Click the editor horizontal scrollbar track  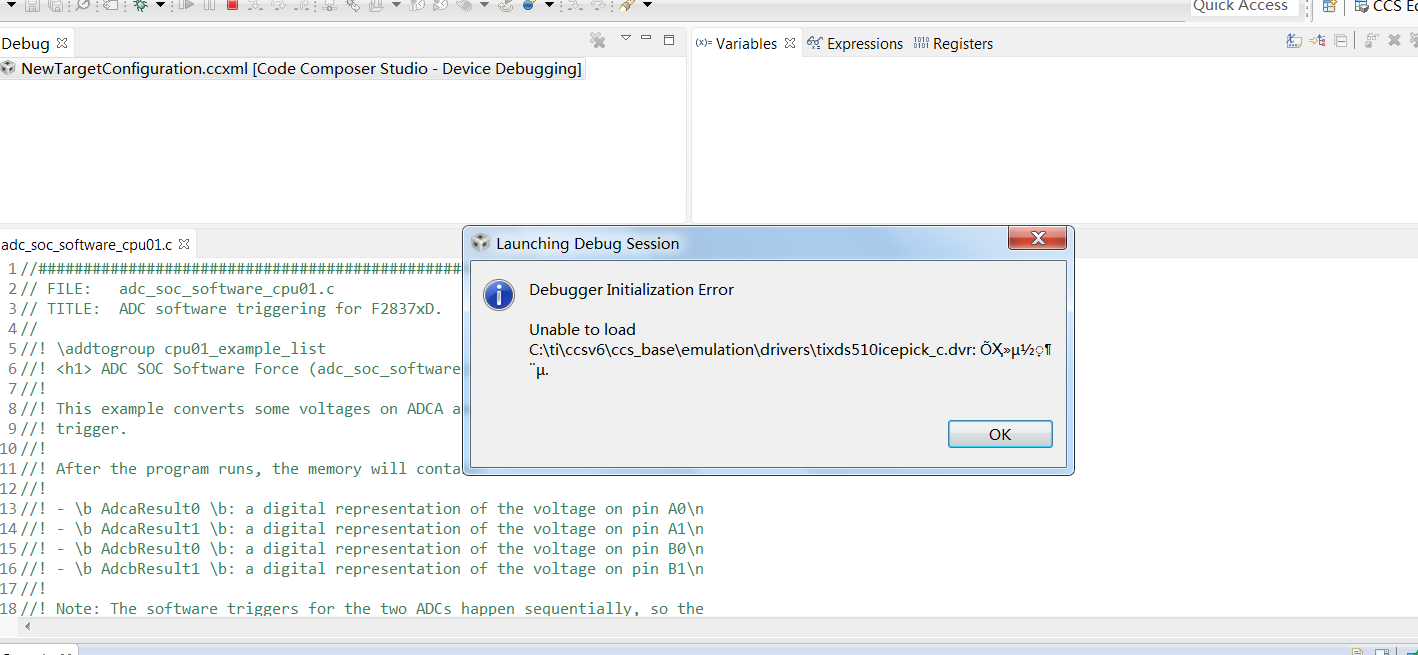720,627
